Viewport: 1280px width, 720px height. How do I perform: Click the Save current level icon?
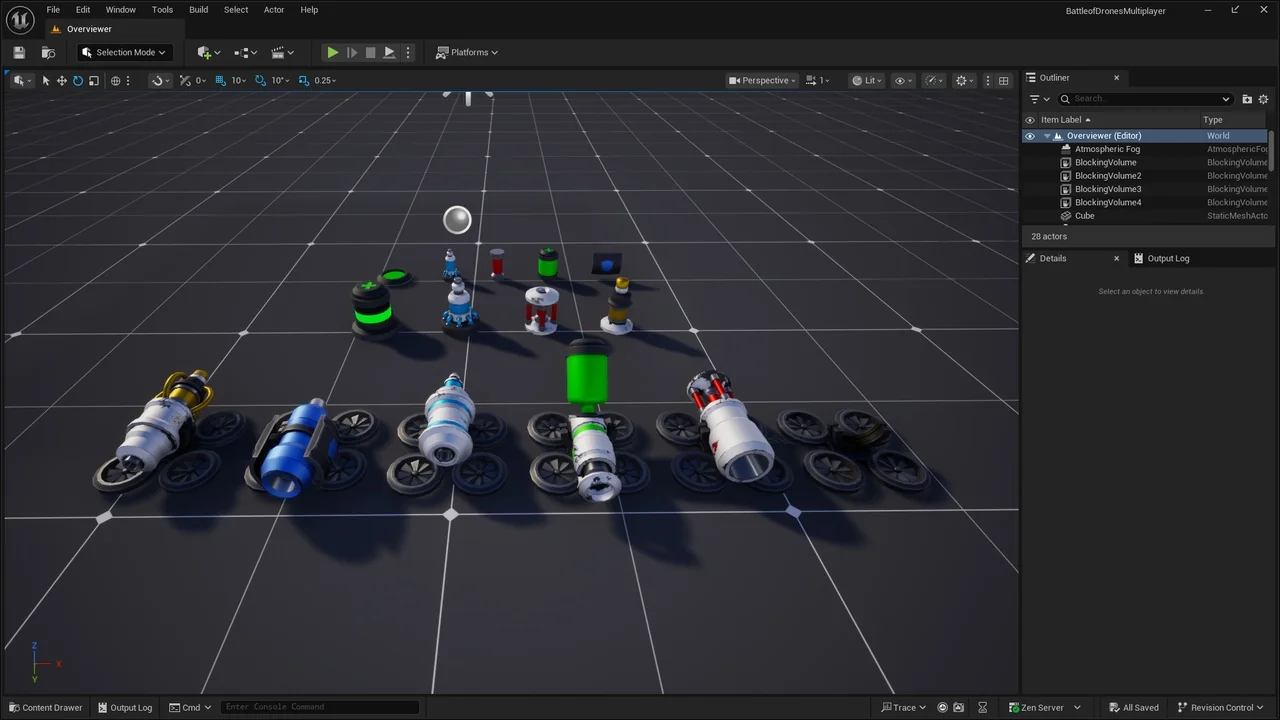pyautogui.click(x=19, y=52)
